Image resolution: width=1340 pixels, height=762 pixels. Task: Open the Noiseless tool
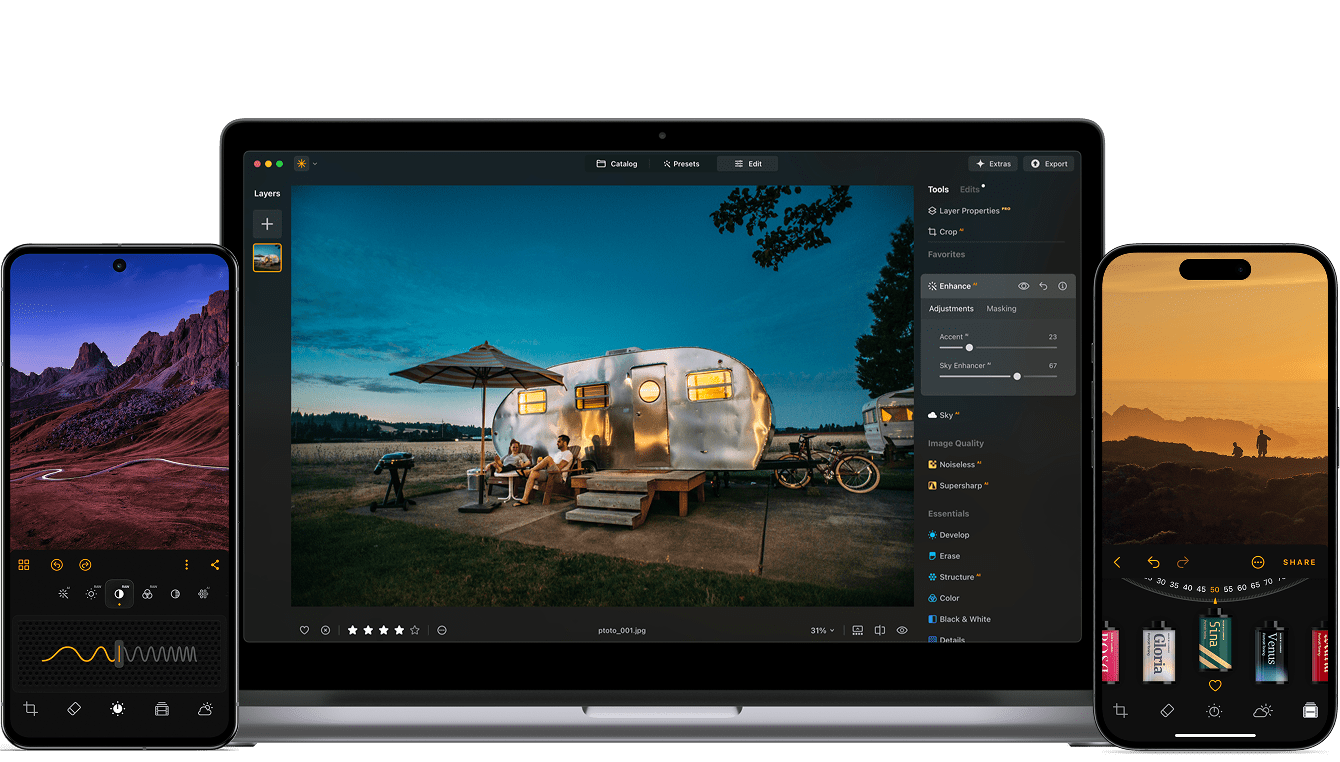955,464
